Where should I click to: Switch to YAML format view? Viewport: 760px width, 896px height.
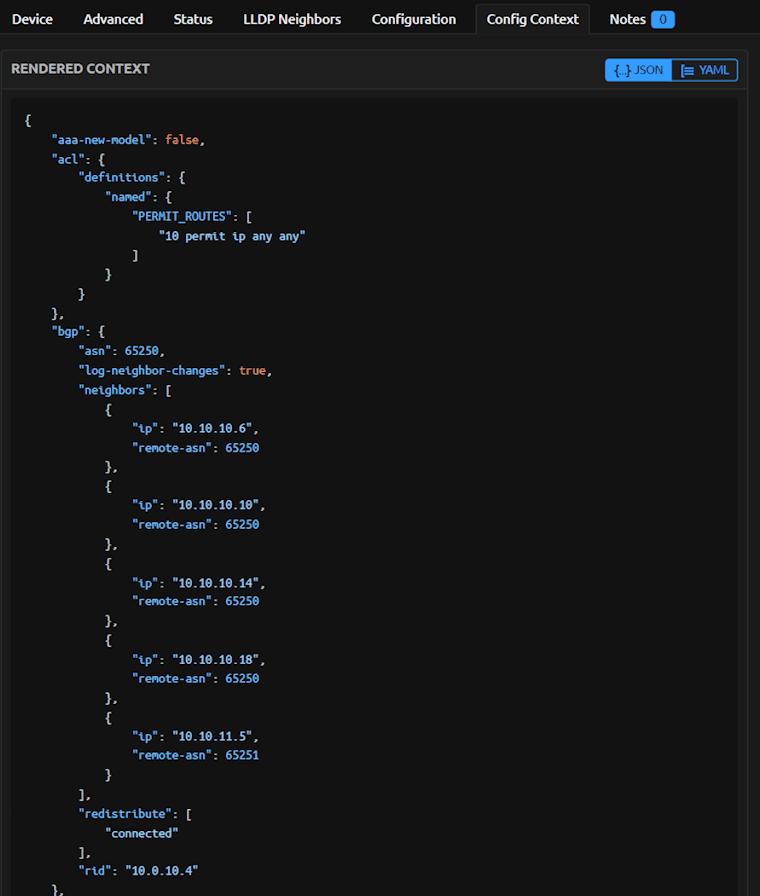[705, 70]
